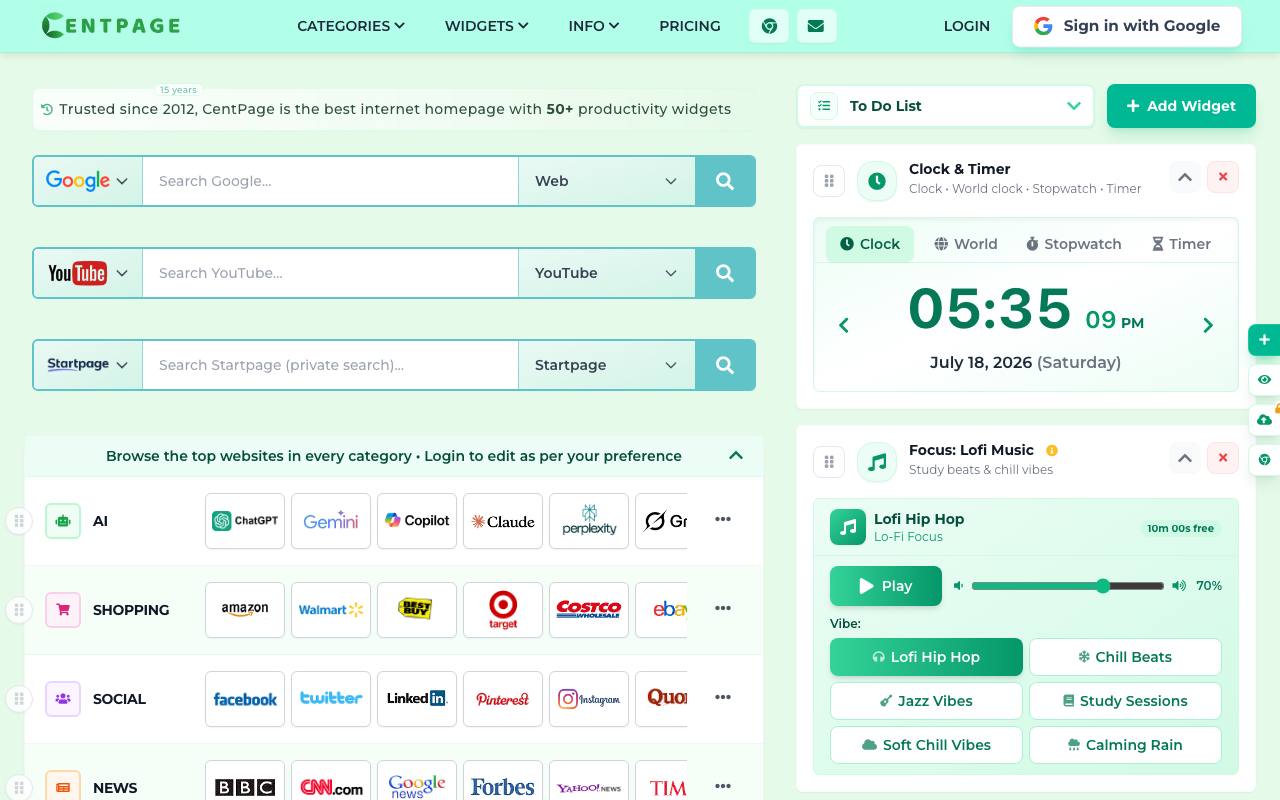Click Sign in with Google
This screenshot has width=1280, height=800.
tap(1127, 27)
